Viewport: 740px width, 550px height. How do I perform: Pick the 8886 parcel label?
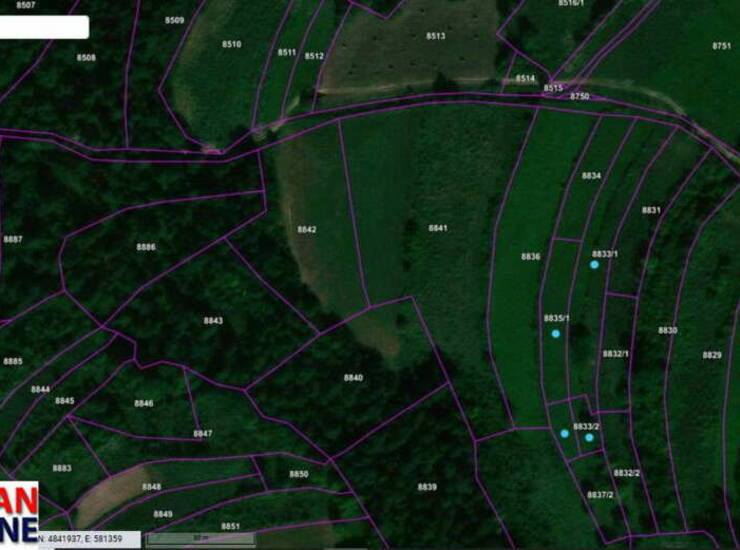click(146, 247)
